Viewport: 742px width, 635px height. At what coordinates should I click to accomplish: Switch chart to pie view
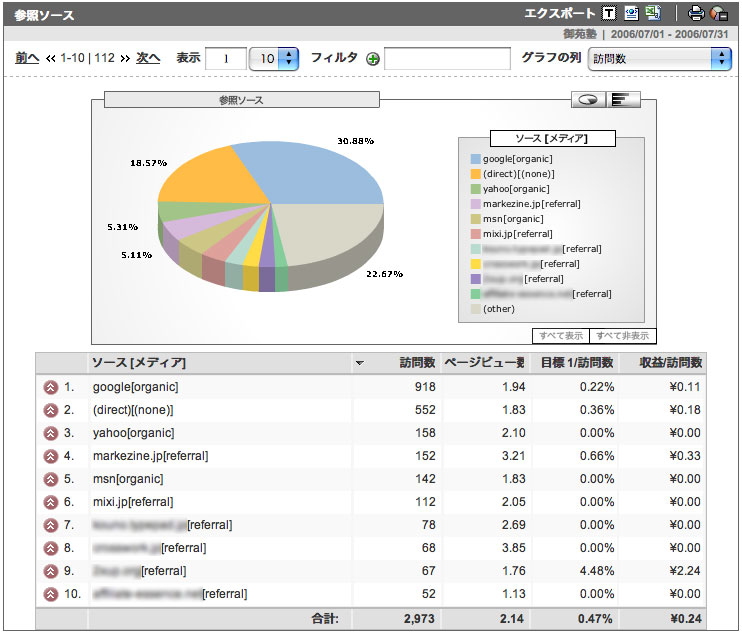pyautogui.click(x=590, y=99)
